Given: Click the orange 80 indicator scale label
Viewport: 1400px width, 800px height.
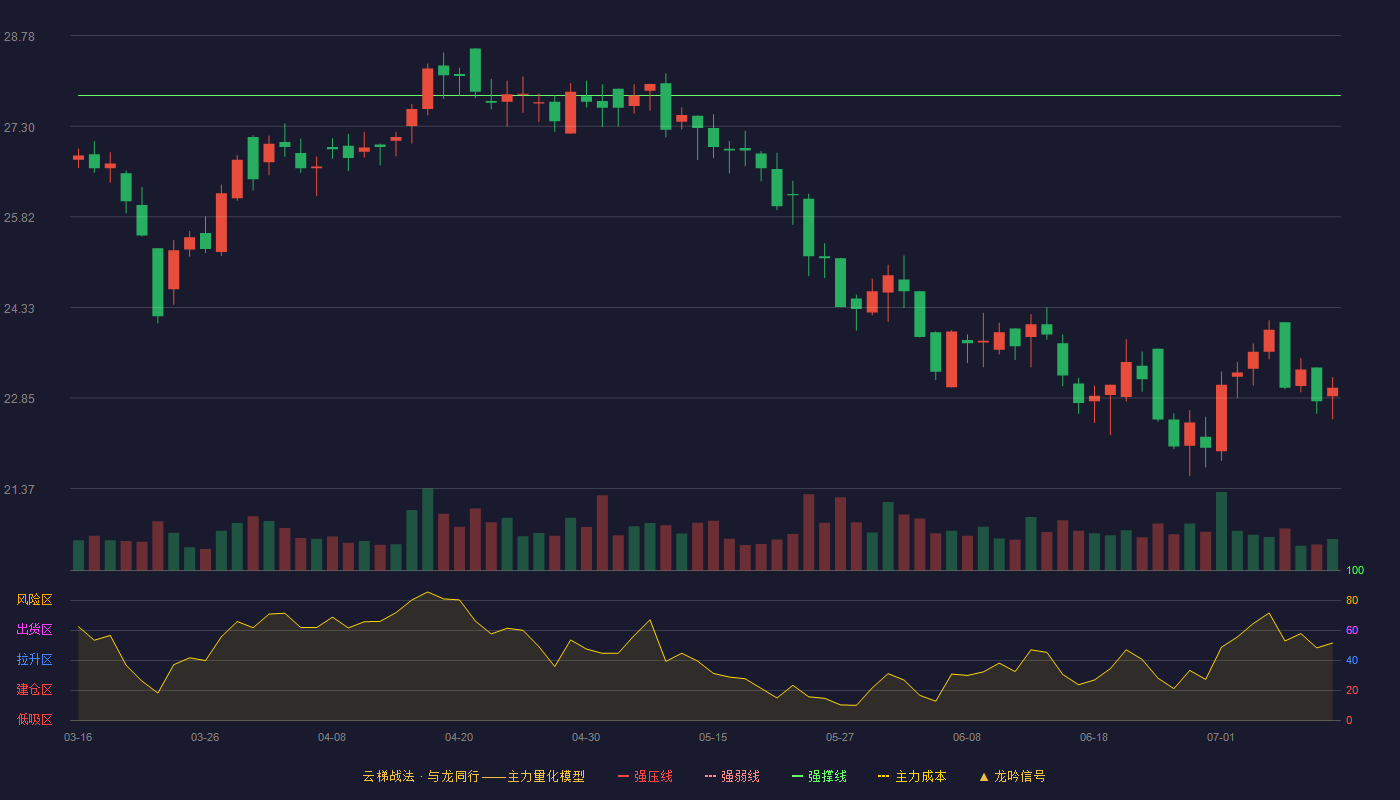Looking at the screenshot, I should pyautogui.click(x=1352, y=600).
